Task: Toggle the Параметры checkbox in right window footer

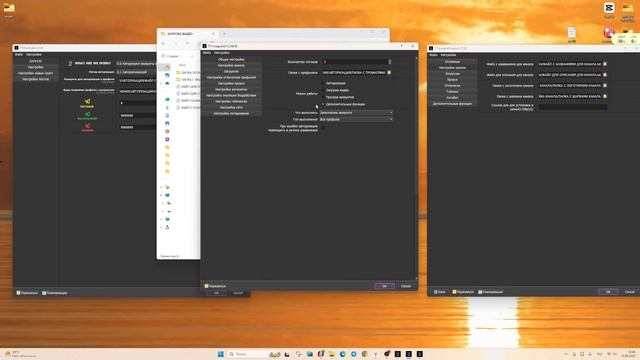Action: coord(463,292)
